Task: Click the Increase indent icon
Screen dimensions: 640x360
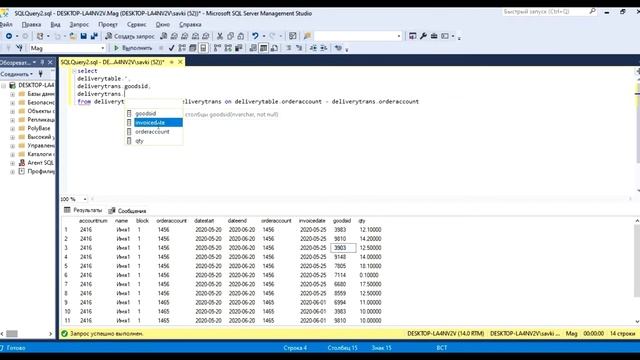Action: (324, 48)
